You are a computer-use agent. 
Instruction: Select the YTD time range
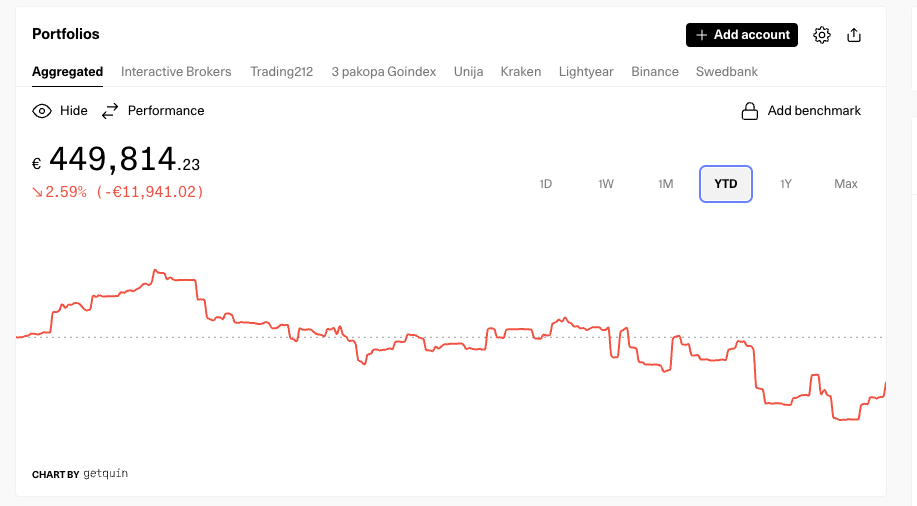[x=726, y=184]
